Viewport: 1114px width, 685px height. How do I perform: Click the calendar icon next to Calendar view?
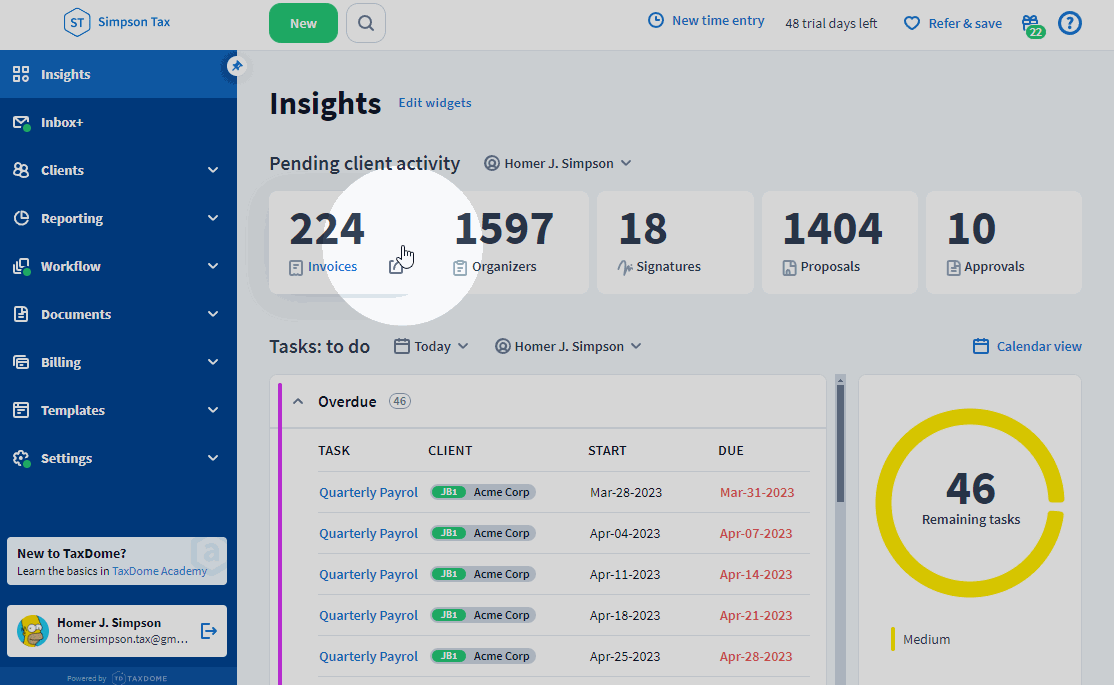click(980, 346)
